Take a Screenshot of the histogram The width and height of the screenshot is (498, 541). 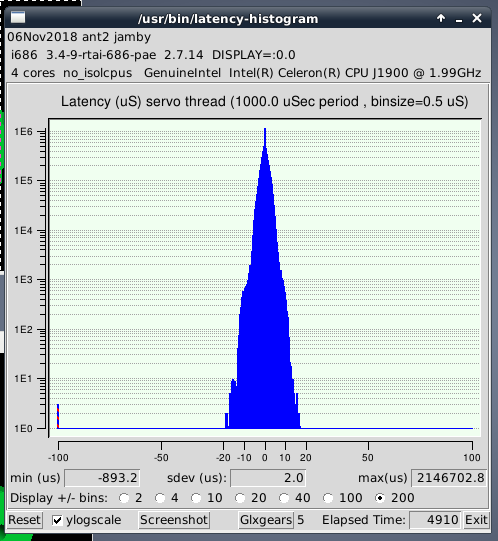tap(174, 520)
